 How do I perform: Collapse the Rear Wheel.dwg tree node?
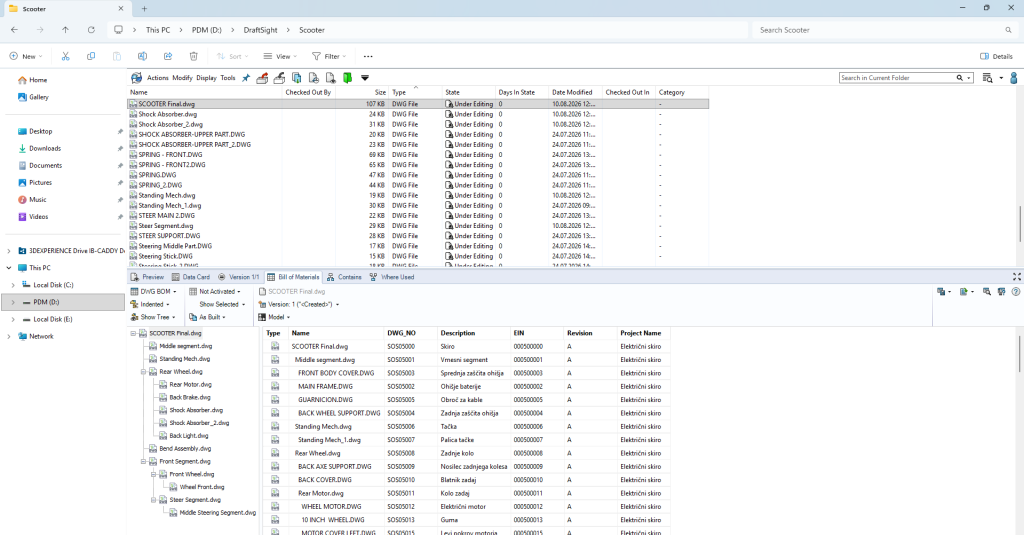pos(144,372)
